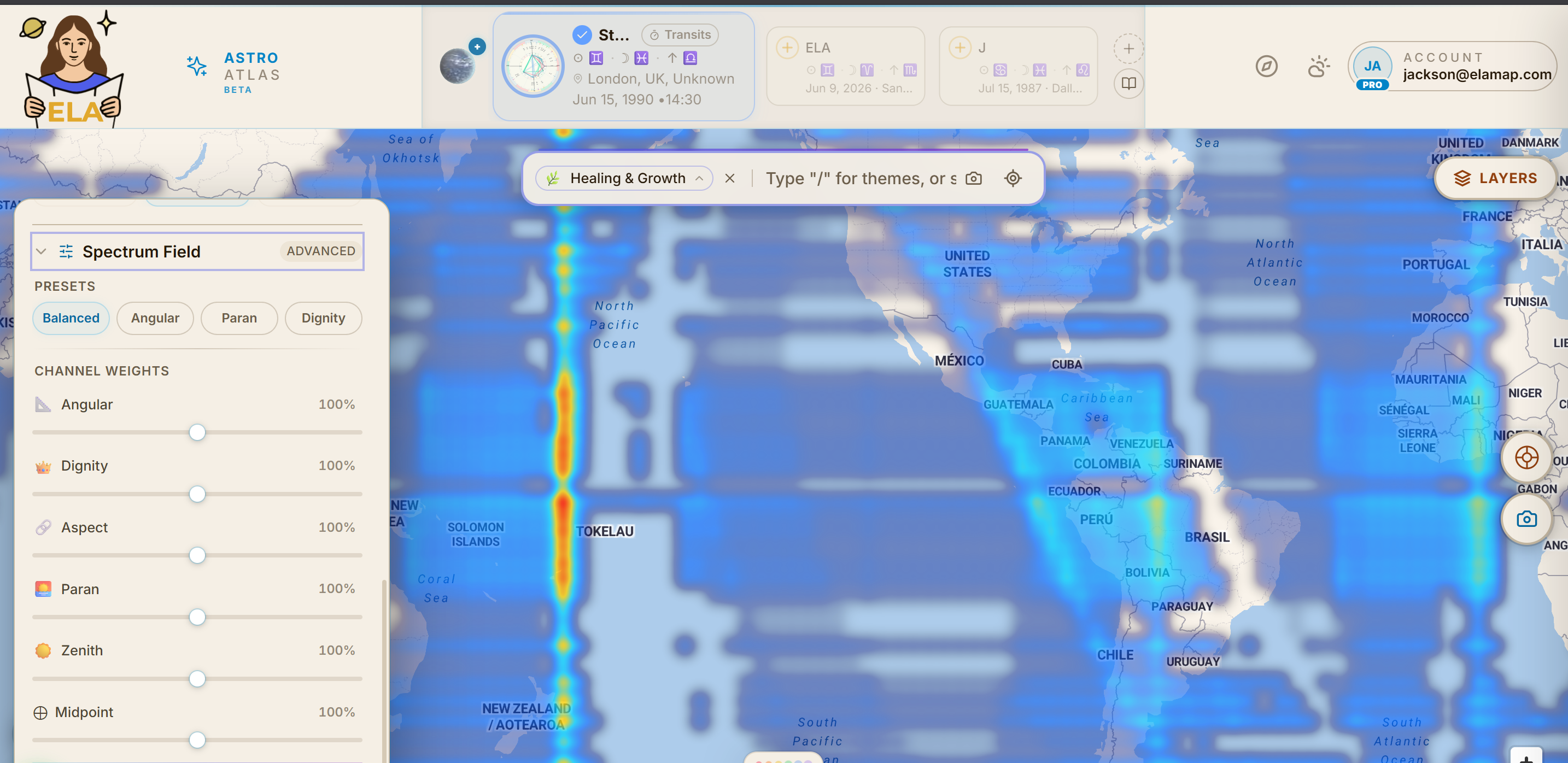Click the camera icon in search bar

tap(974, 178)
